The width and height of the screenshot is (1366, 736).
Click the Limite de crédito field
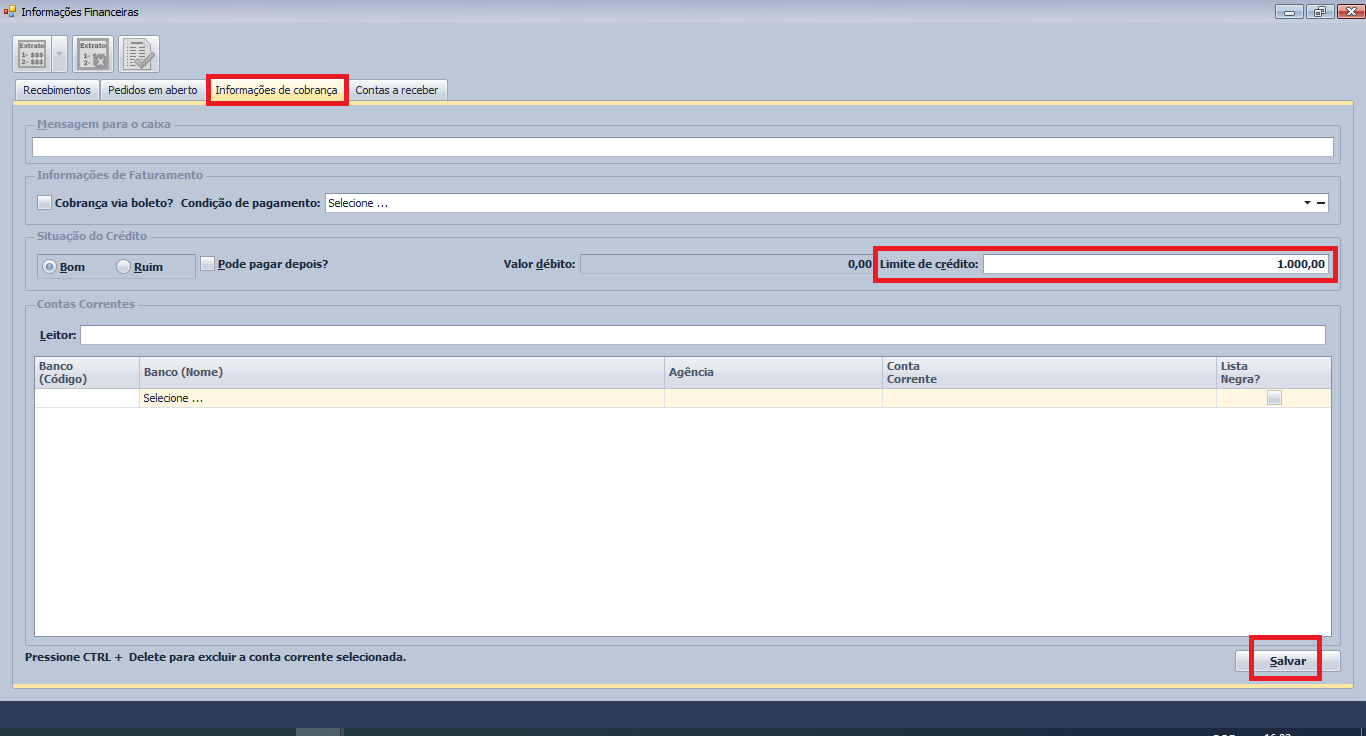pos(1157,264)
